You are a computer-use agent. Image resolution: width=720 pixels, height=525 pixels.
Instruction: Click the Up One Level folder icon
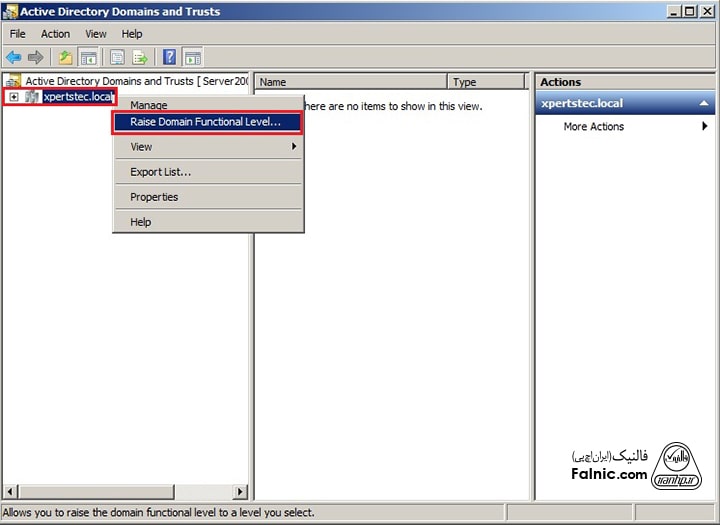click(x=65, y=57)
